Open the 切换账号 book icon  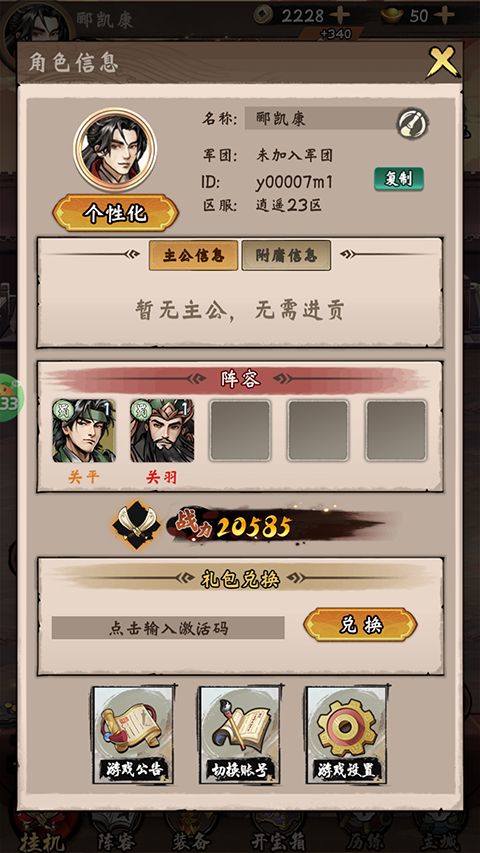(x=240, y=734)
